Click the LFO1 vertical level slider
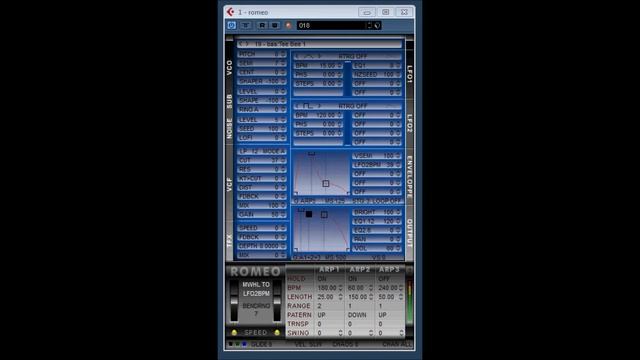Screen dimensions: 640x360 (347, 78)
